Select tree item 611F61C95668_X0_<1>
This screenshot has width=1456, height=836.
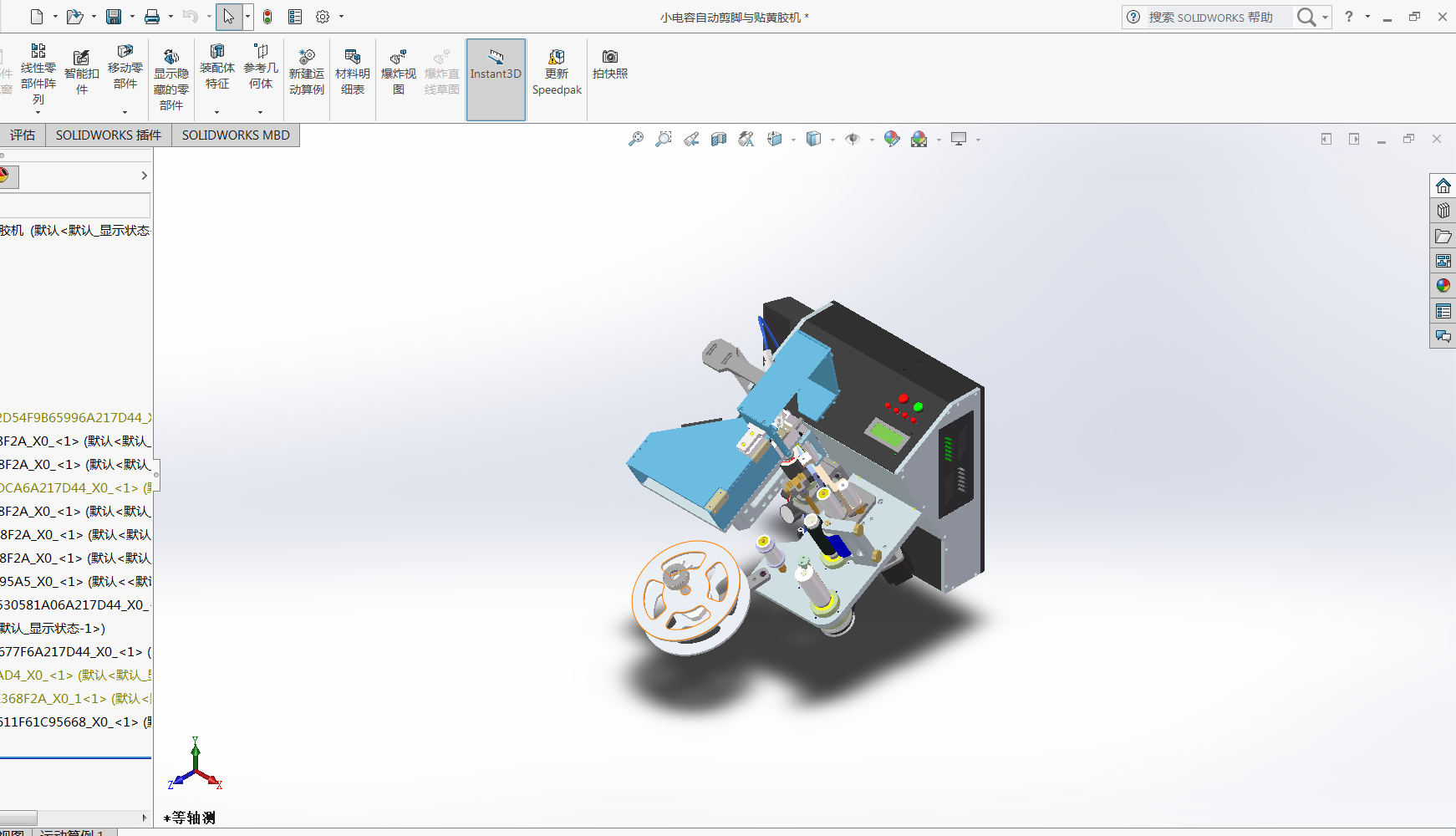click(76, 721)
